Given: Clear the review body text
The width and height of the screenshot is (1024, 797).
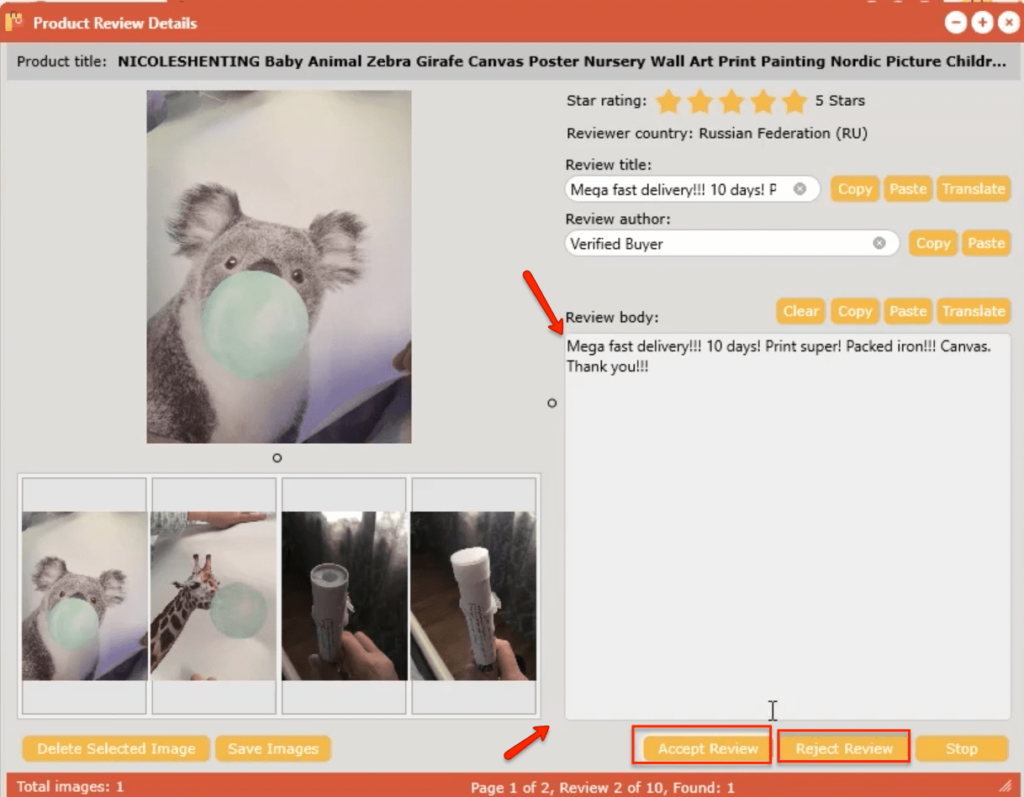Looking at the screenshot, I should click(801, 311).
